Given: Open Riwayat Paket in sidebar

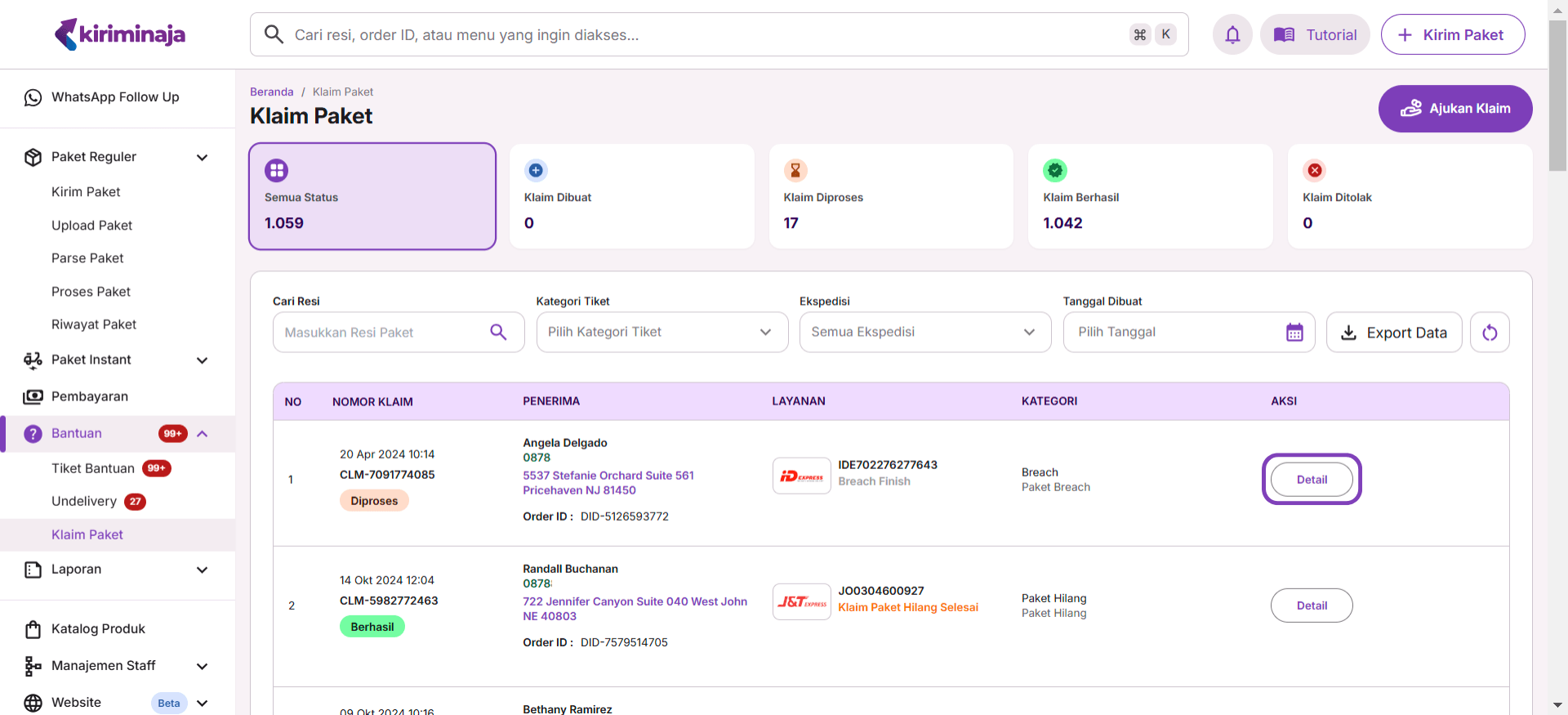Looking at the screenshot, I should [x=94, y=324].
